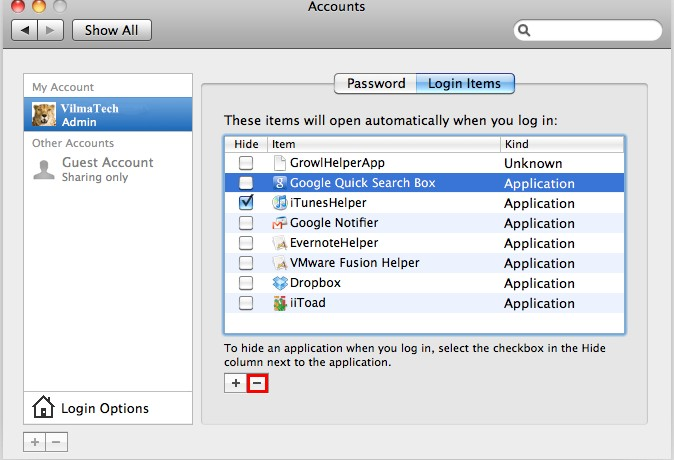This screenshot has height=460, width=674.
Task: Click the iTunesHelper music note icon
Action: pyautogui.click(x=279, y=202)
